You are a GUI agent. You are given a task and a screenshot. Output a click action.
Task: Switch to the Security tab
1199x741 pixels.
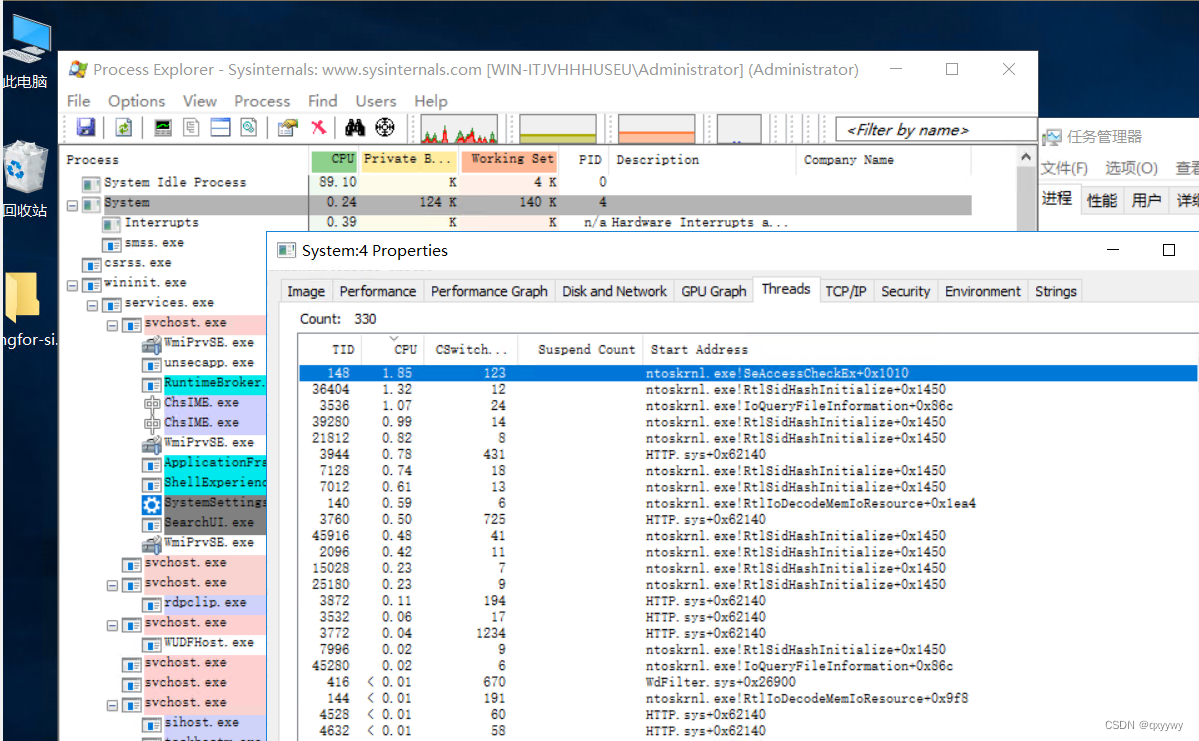point(905,291)
